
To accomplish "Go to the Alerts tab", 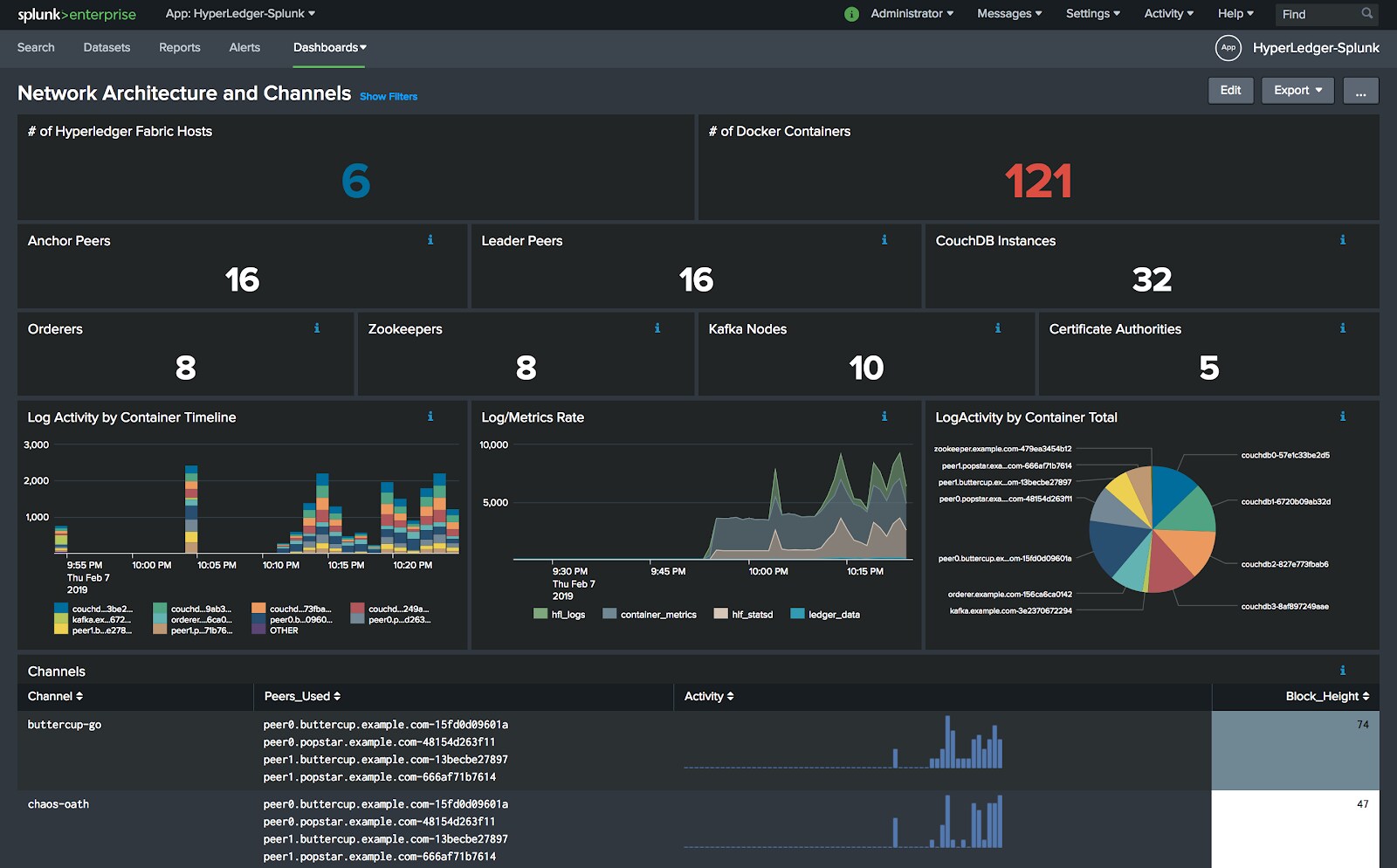I will click(244, 47).
